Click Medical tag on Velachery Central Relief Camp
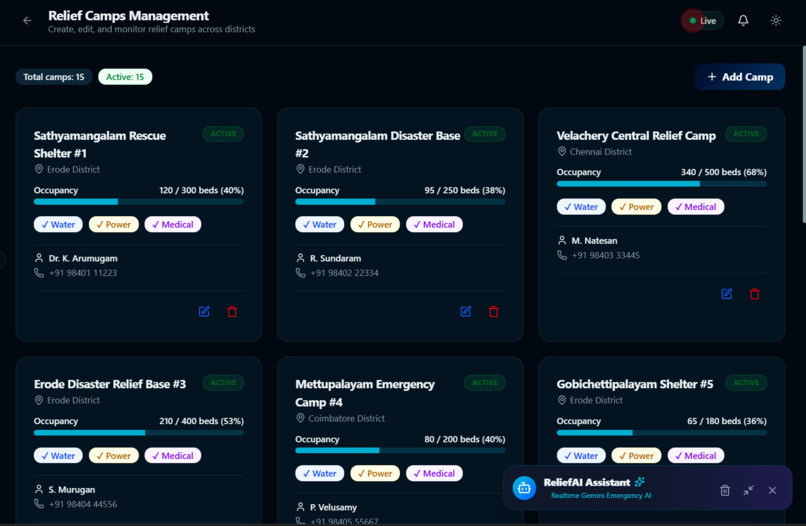The image size is (806, 526). 695,207
